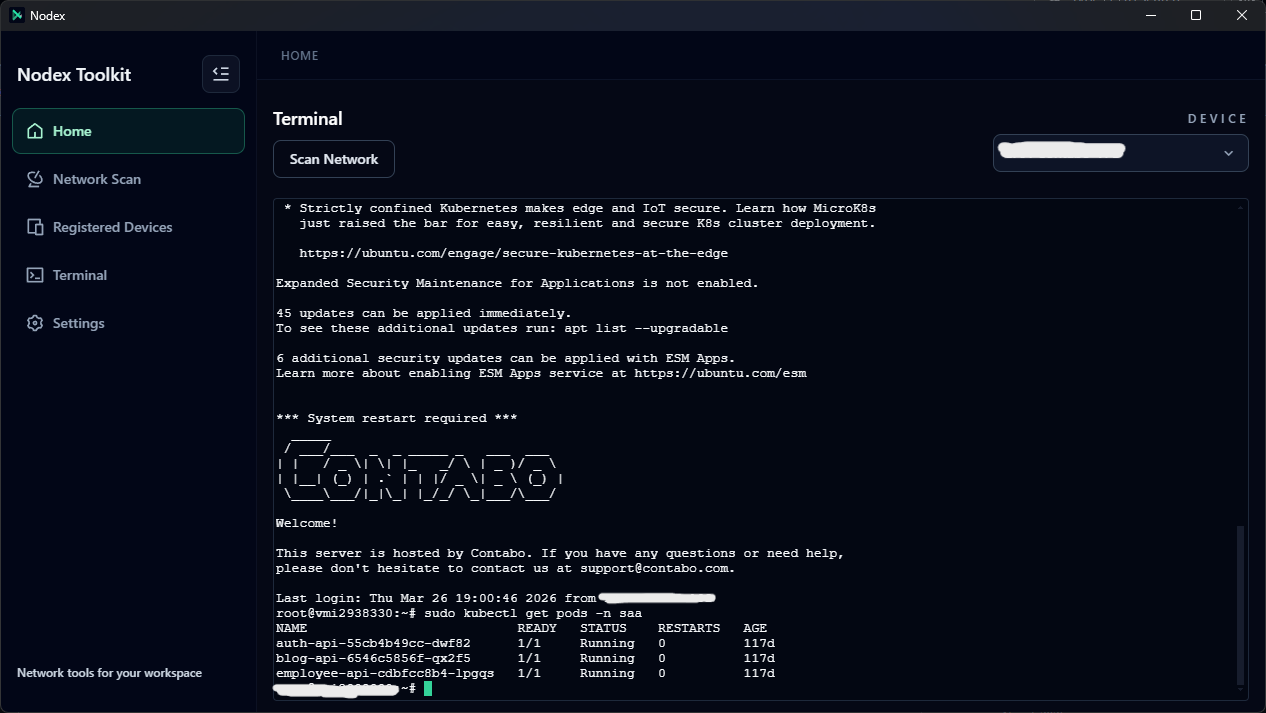Select the Home house icon in sidebar
The width and height of the screenshot is (1266, 713).
click(34, 130)
